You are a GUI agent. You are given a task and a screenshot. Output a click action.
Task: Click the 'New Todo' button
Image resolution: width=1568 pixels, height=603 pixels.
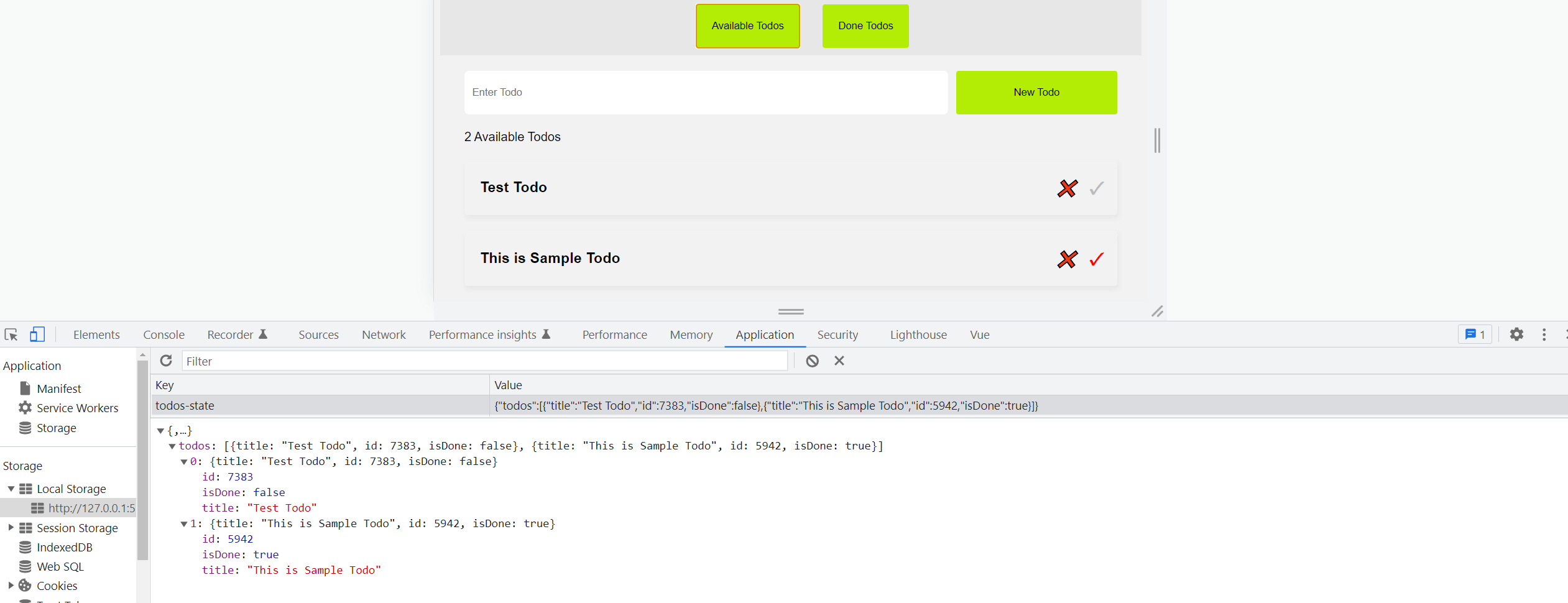pos(1036,92)
